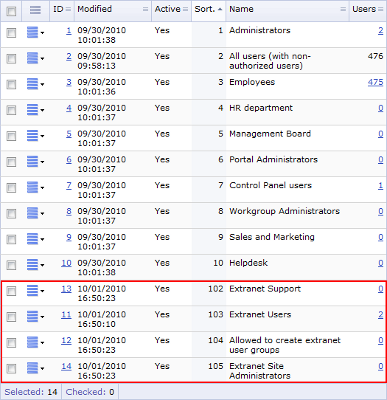Open the 475 users link for Employees
This screenshot has height=400, width=387.
click(x=375, y=82)
